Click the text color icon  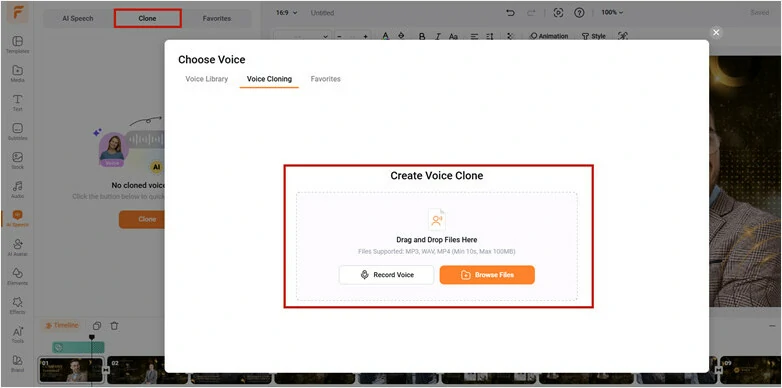385,36
